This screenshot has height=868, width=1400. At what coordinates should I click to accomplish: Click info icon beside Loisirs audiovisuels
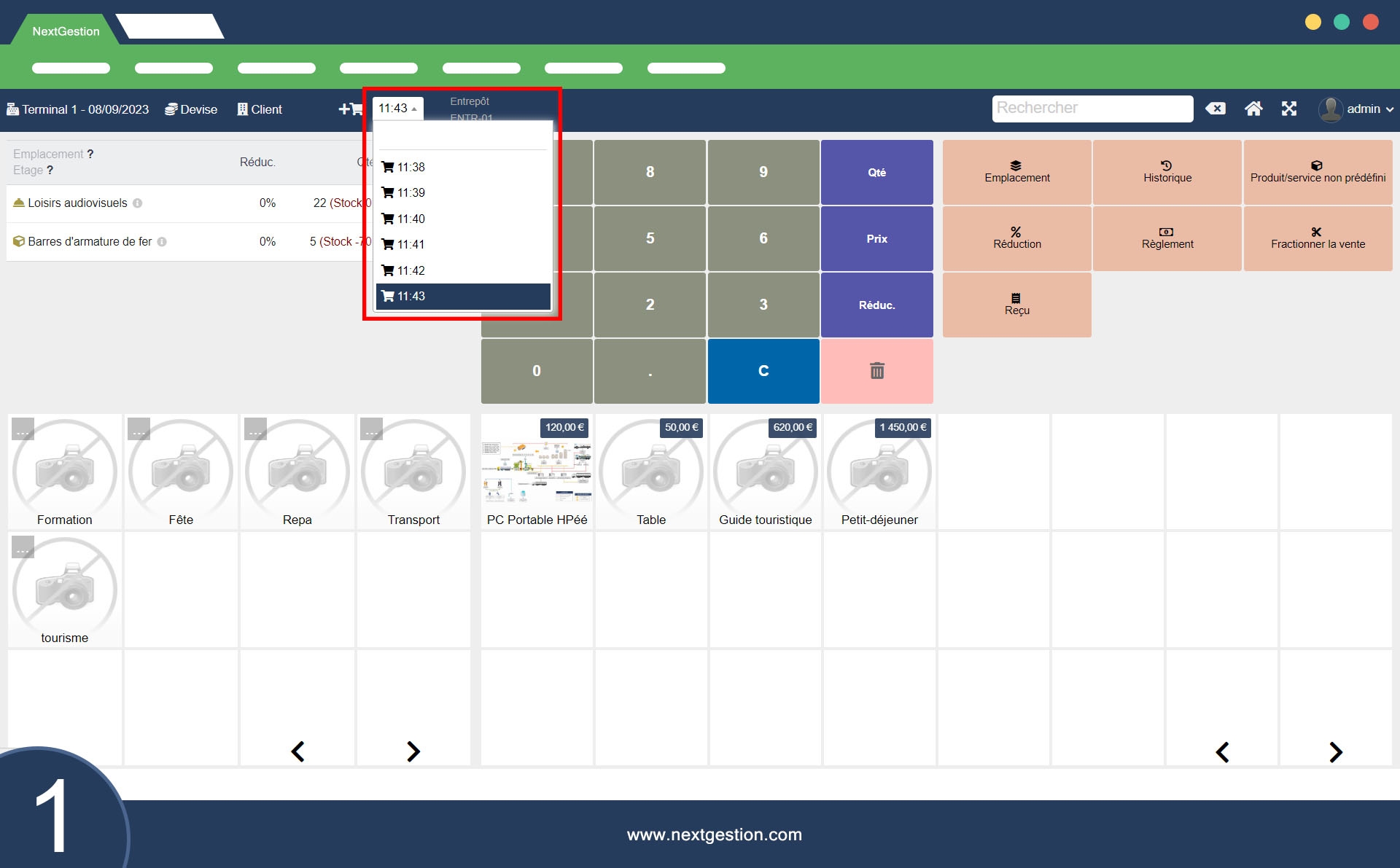137,203
